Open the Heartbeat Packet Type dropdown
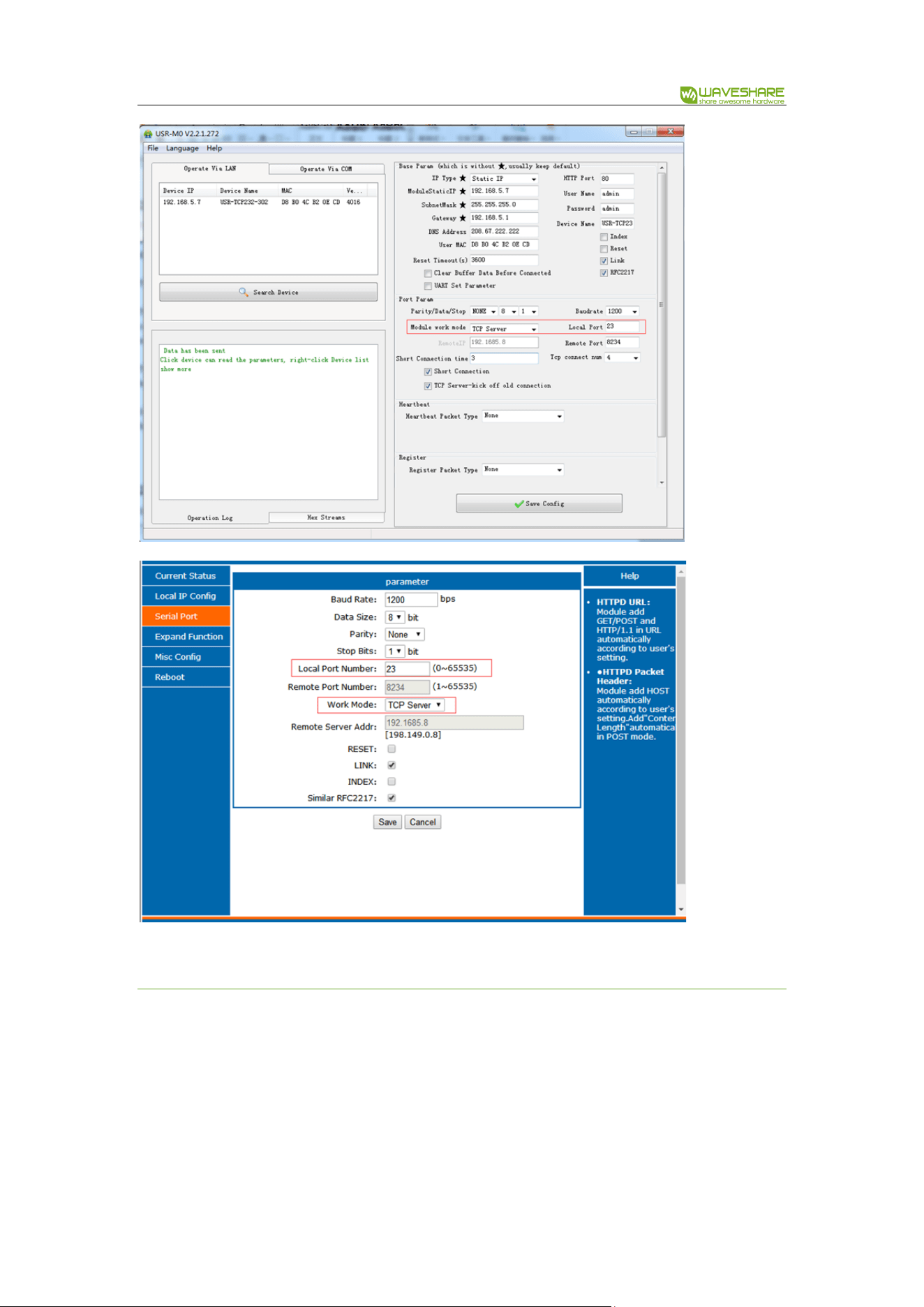The image size is (924, 1307). 523,416
